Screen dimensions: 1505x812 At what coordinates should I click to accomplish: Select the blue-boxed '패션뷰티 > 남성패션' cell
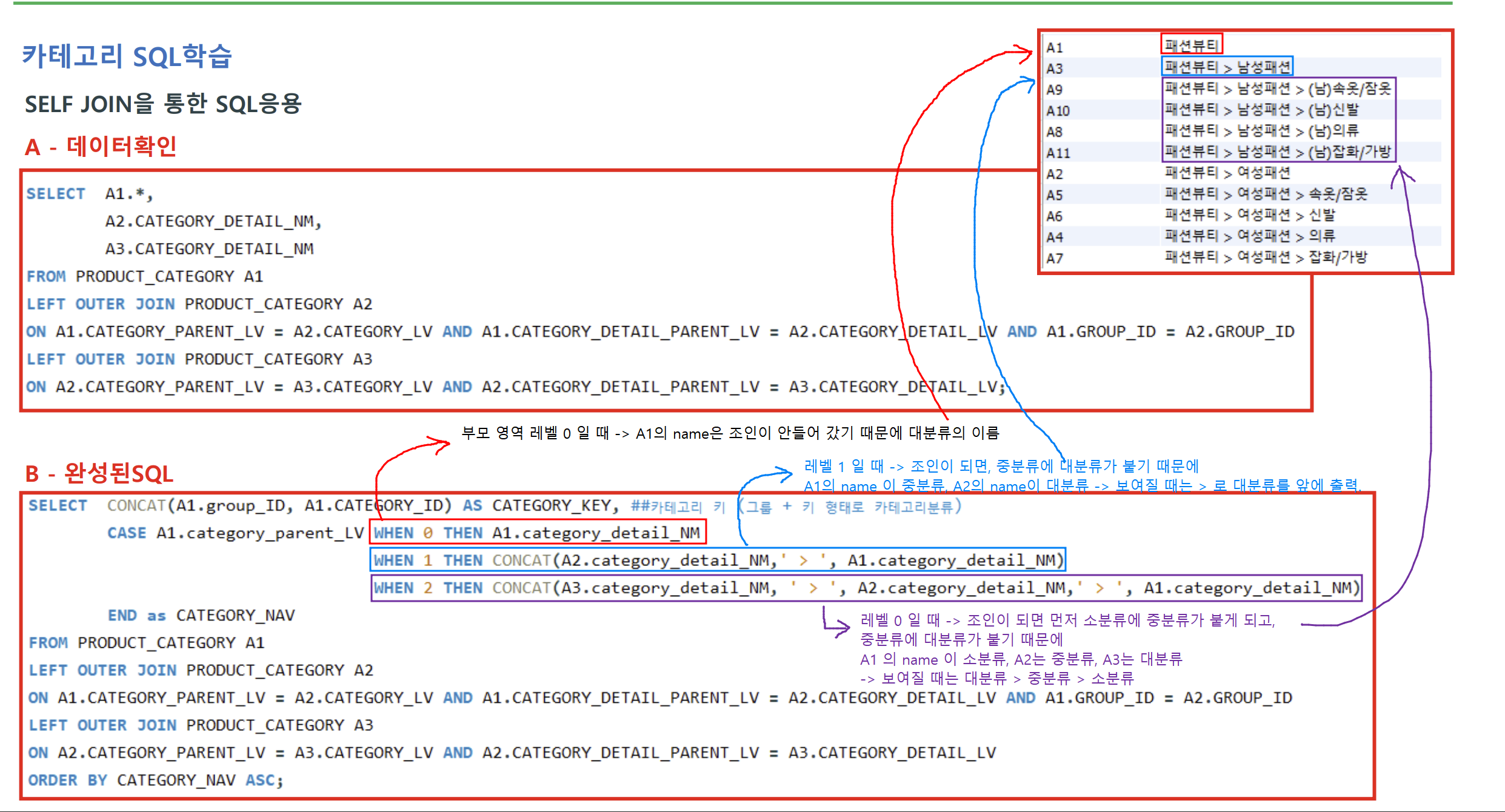(1227, 67)
